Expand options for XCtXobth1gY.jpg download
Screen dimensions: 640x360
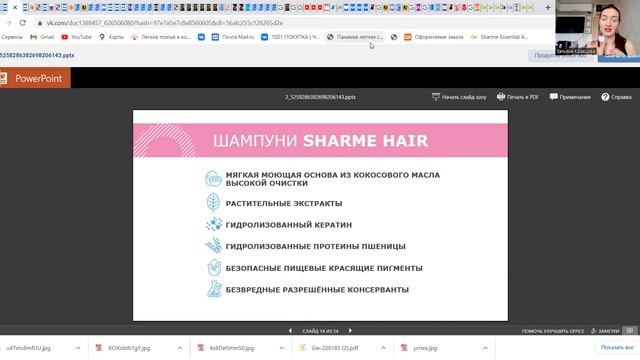pyautogui.click(x=180, y=348)
